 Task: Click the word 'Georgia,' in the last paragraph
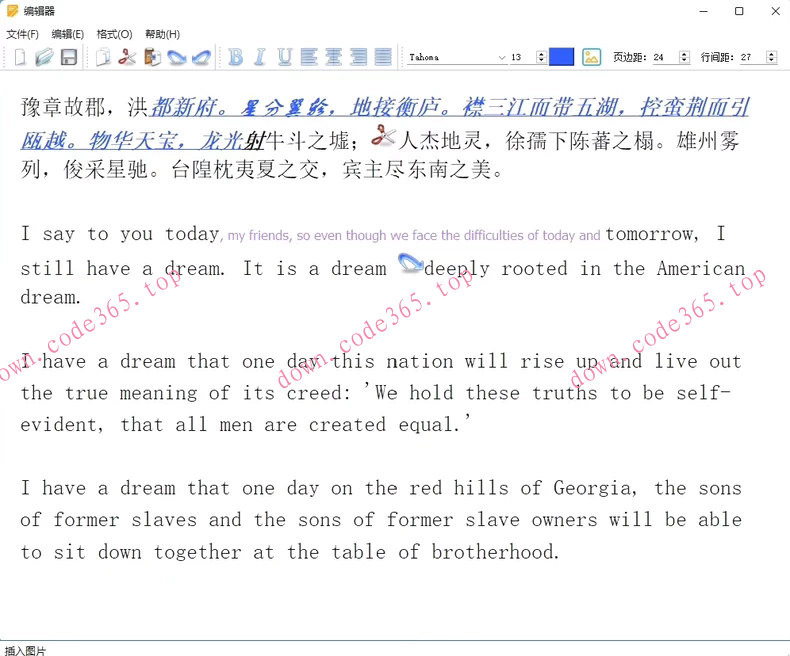pyautogui.click(x=595, y=488)
